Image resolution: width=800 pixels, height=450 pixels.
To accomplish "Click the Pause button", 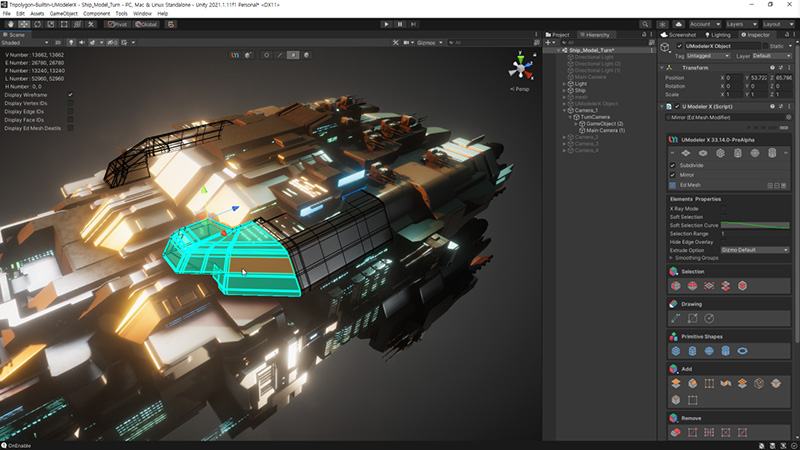I will tap(400, 24).
